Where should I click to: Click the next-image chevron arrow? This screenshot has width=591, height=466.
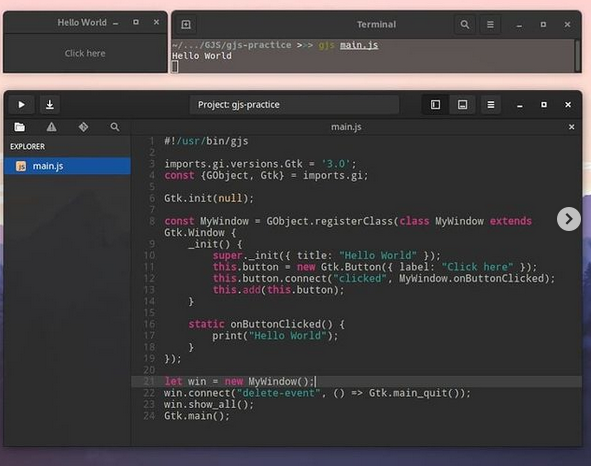[569, 219]
